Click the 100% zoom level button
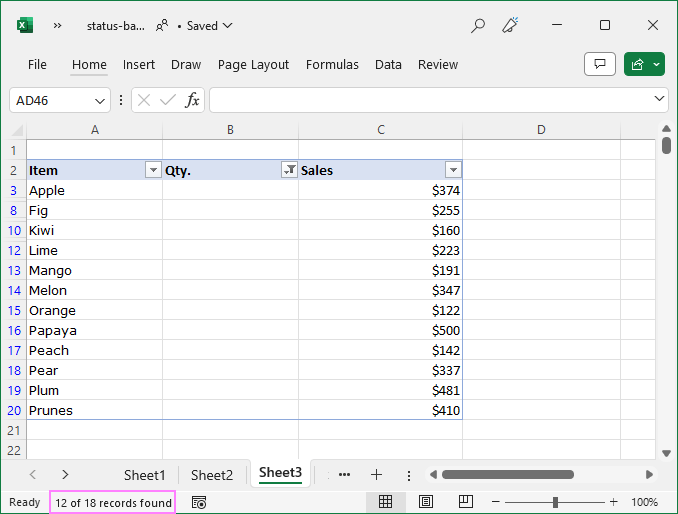 tap(644, 502)
